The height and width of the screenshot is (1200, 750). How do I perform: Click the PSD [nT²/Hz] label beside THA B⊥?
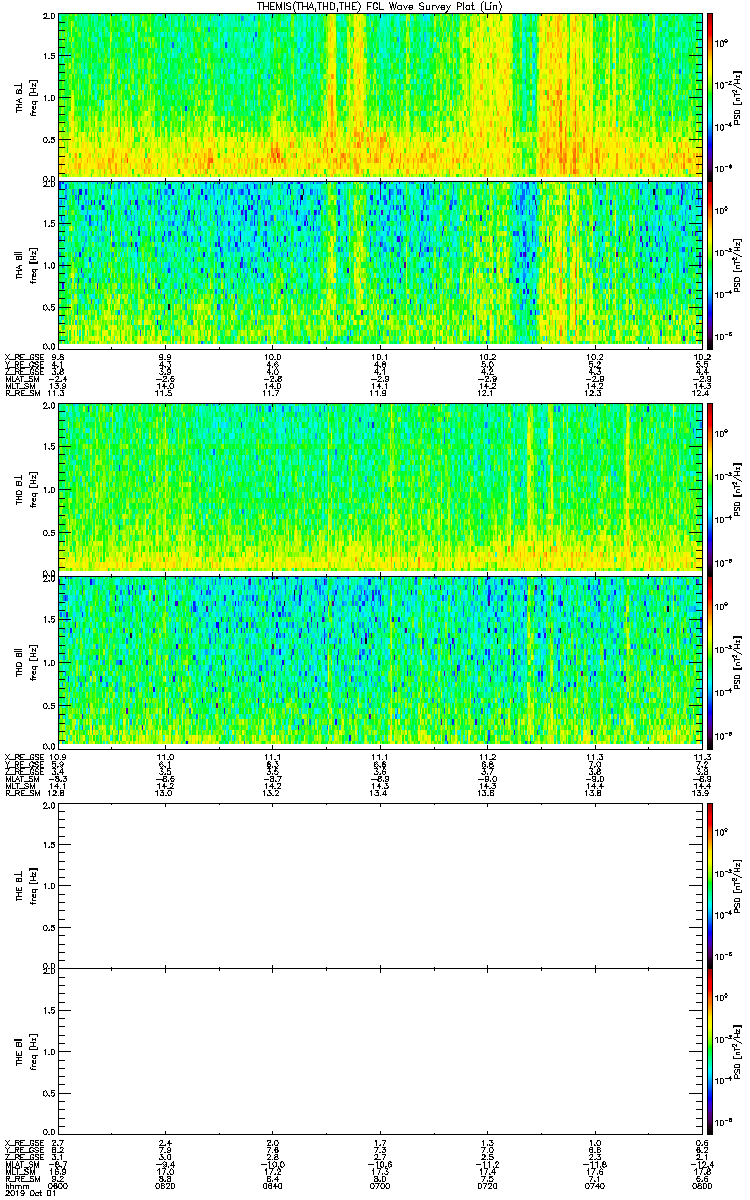(737, 96)
